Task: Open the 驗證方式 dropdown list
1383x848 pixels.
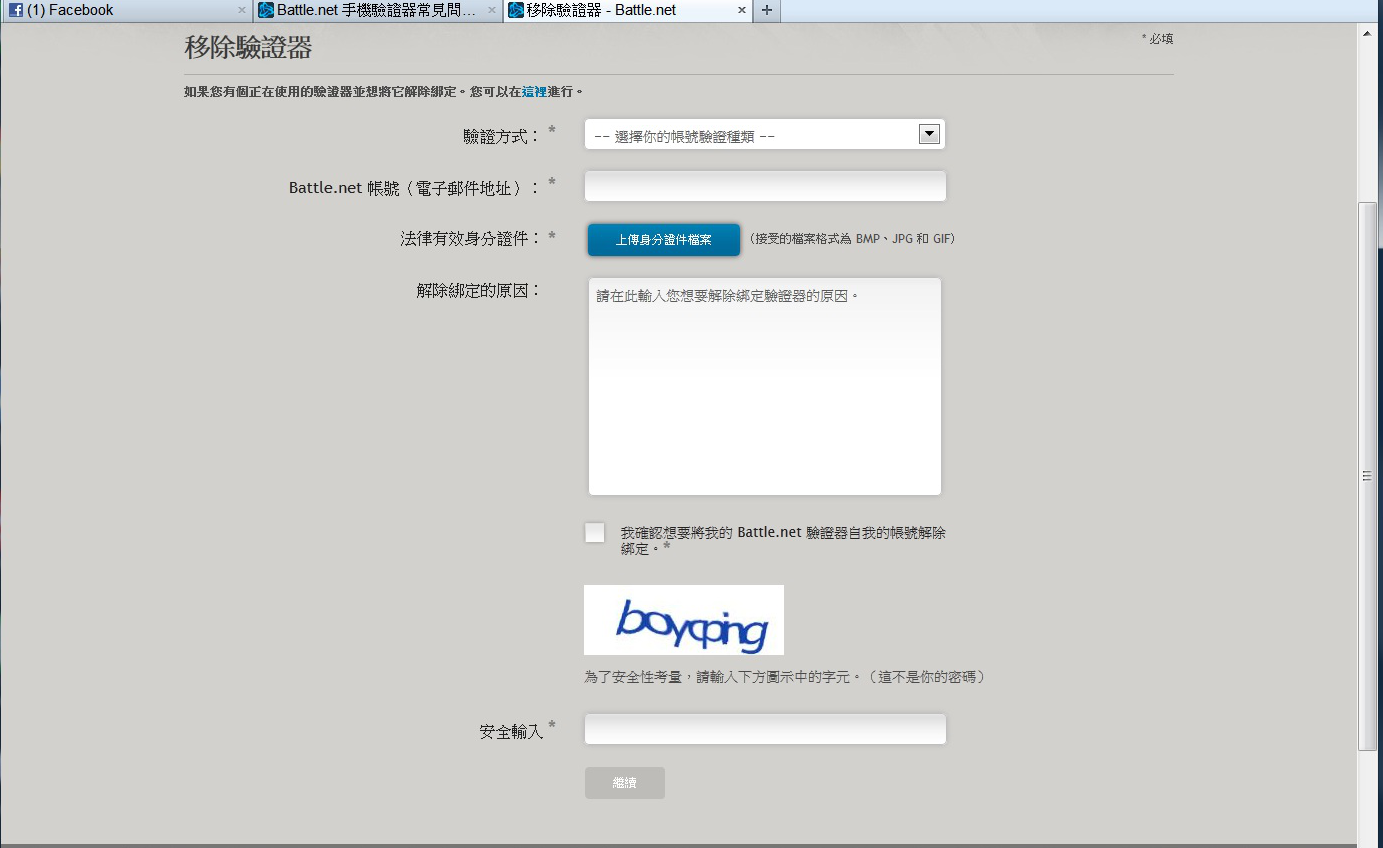Action: [765, 135]
